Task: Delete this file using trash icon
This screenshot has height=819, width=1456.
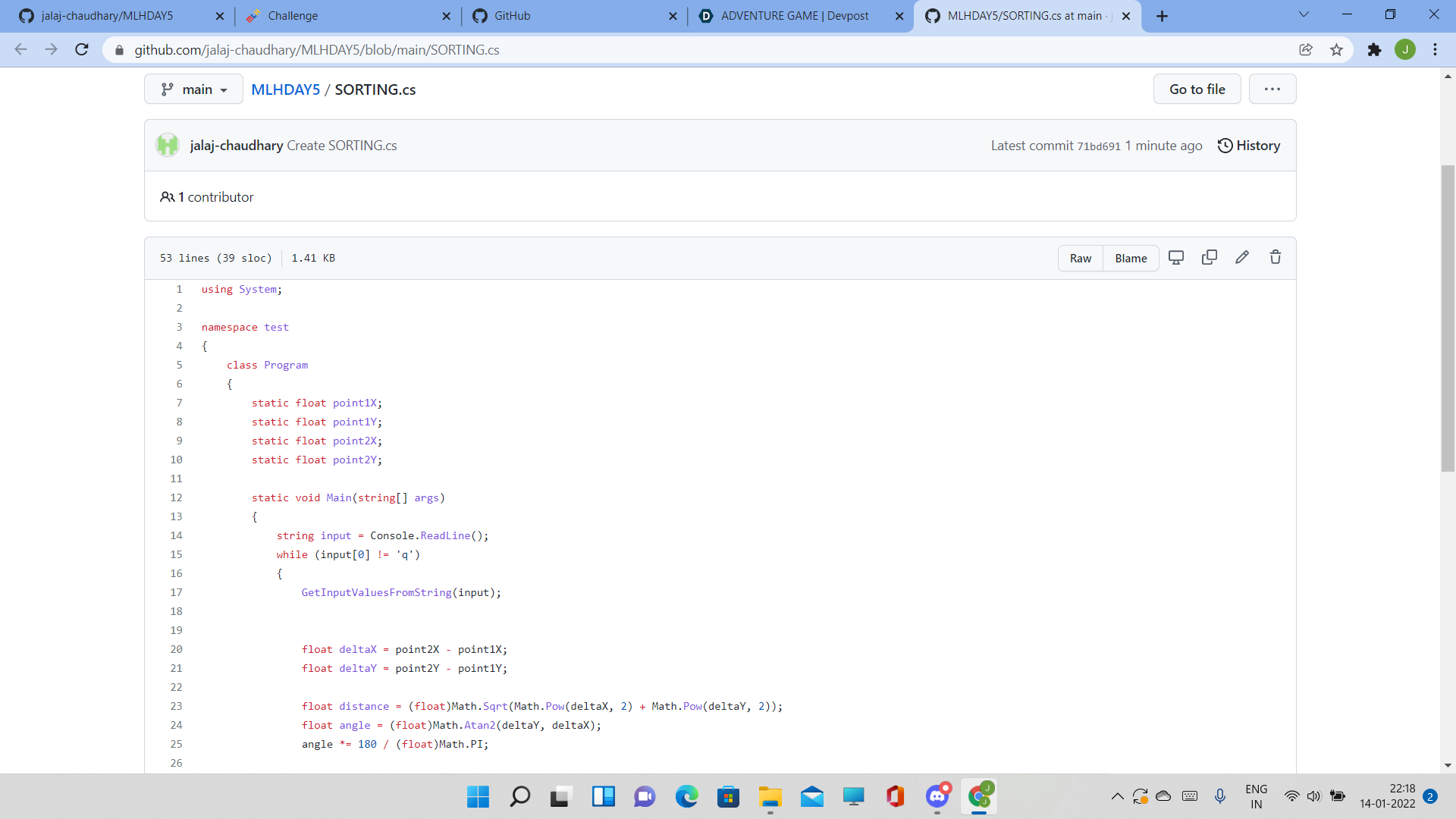Action: pos(1276,258)
